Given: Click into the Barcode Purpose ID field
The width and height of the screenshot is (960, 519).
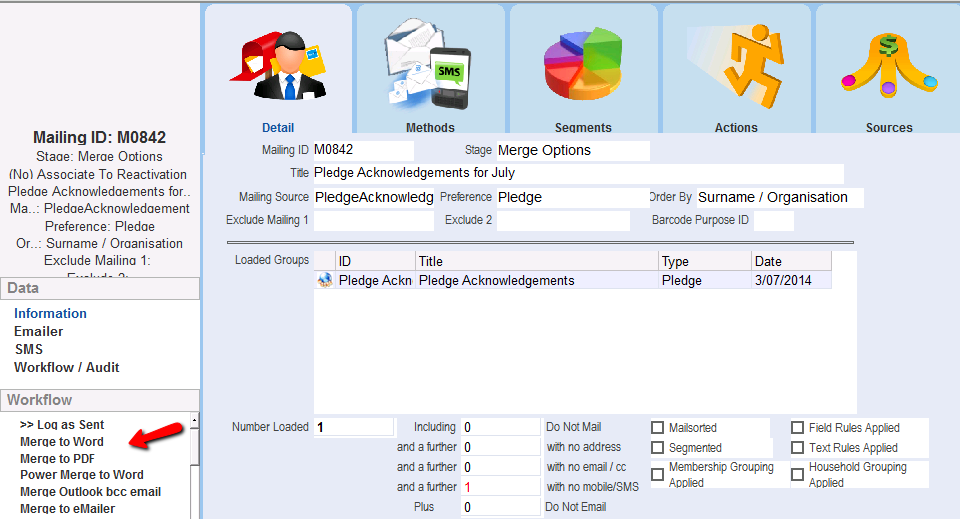Looking at the screenshot, I should coord(774,220).
